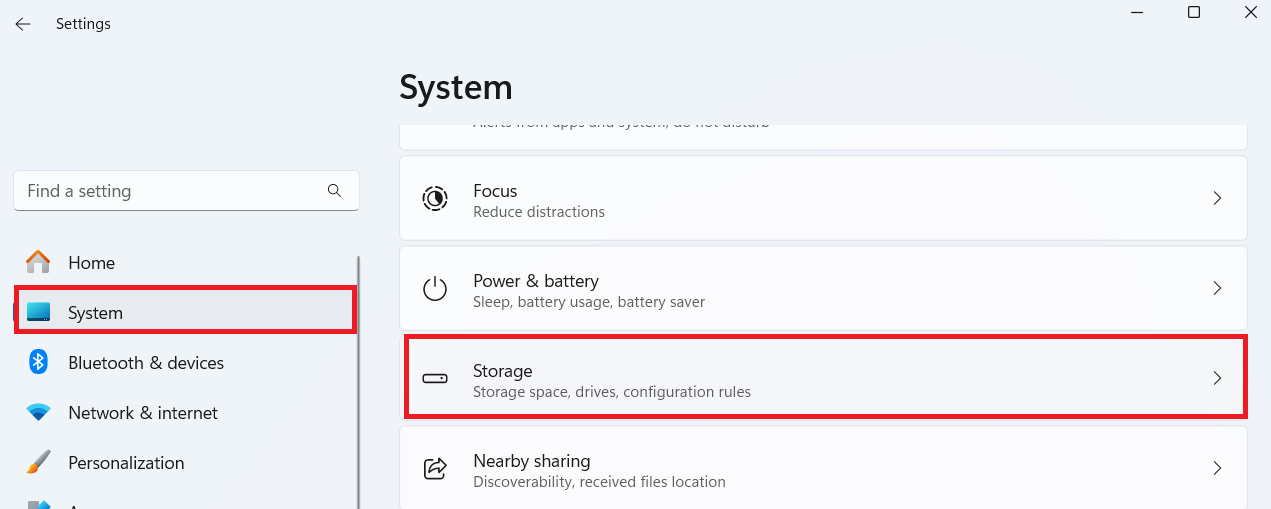Screen dimensions: 1271x509
Task: Expand the Focus settings chevron
Action: click(x=1217, y=198)
